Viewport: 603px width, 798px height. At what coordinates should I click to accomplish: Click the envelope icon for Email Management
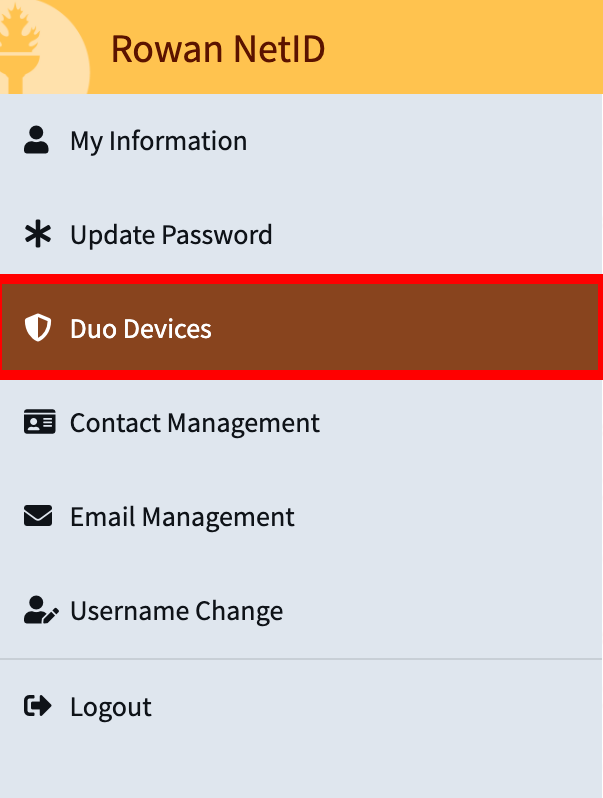pyautogui.click(x=37, y=517)
